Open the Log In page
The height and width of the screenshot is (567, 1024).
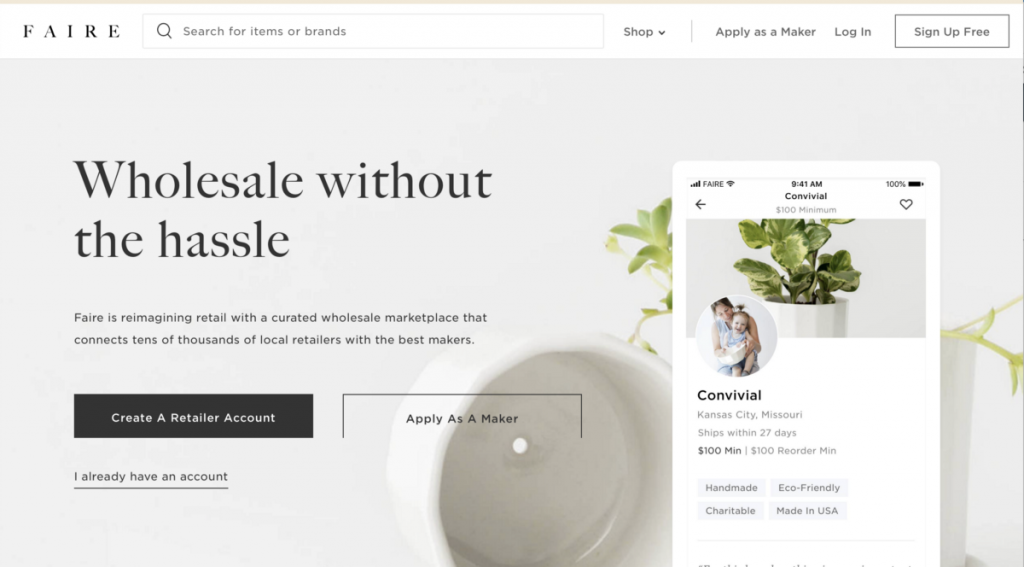[852, 31]
